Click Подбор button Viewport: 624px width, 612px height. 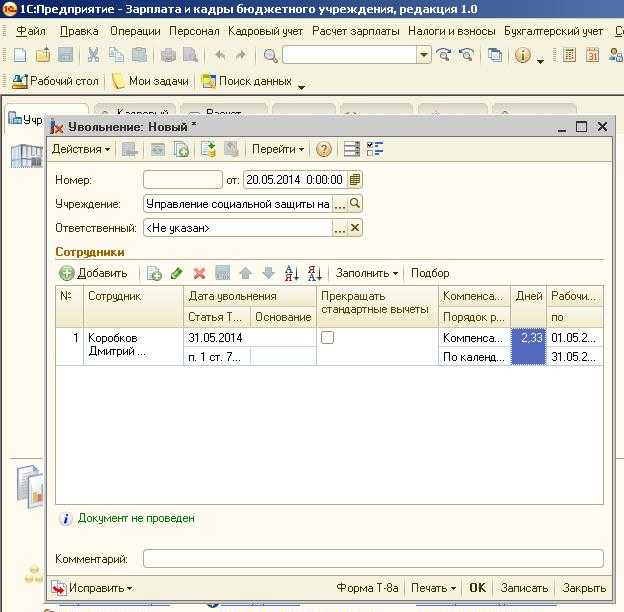(x=430, y=273)
